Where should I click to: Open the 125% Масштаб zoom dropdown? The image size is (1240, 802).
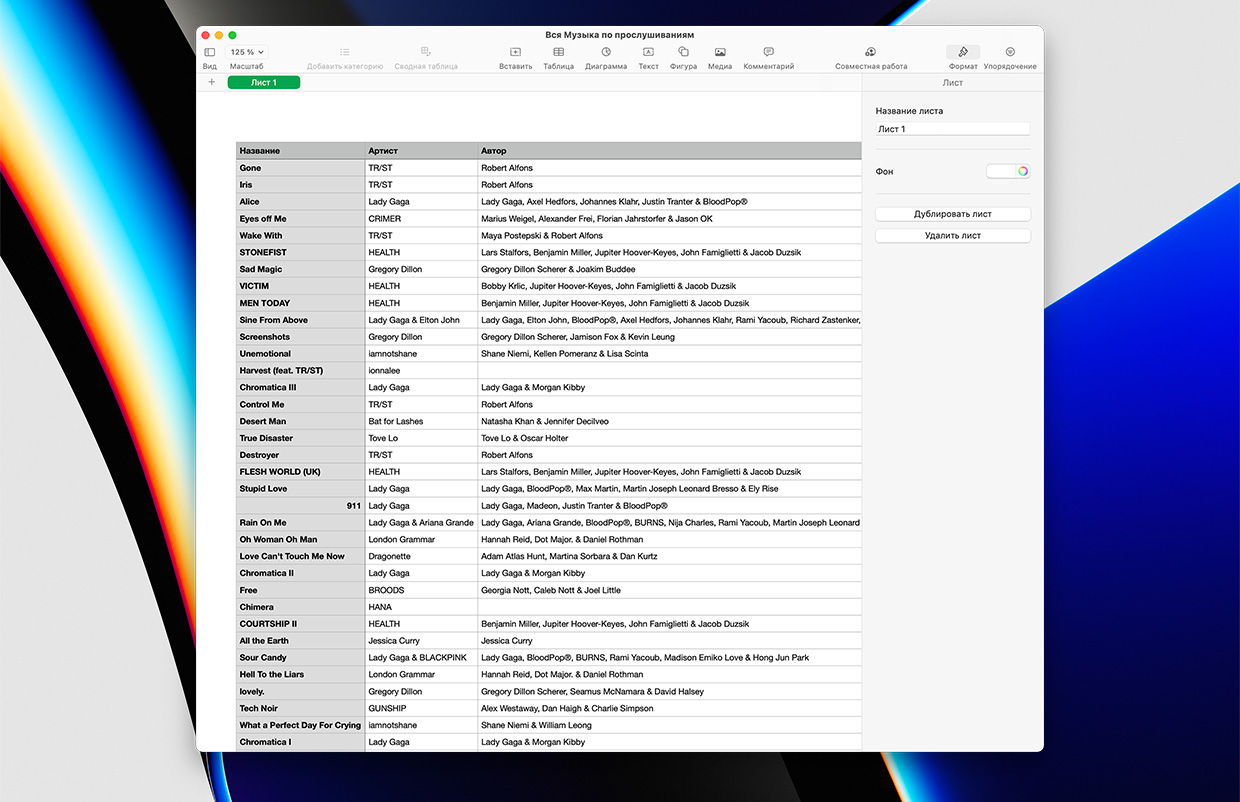coord(247,51)
